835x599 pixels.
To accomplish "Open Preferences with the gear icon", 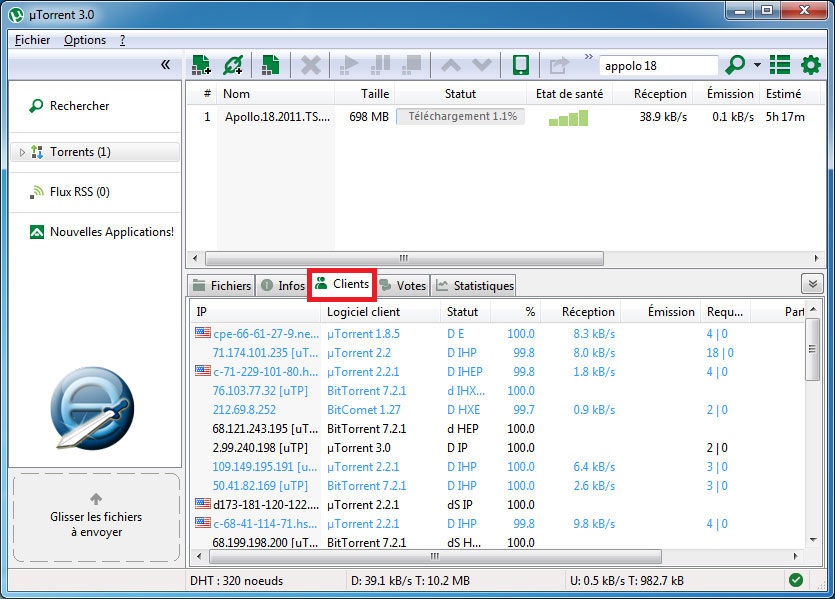I will 811,65.
